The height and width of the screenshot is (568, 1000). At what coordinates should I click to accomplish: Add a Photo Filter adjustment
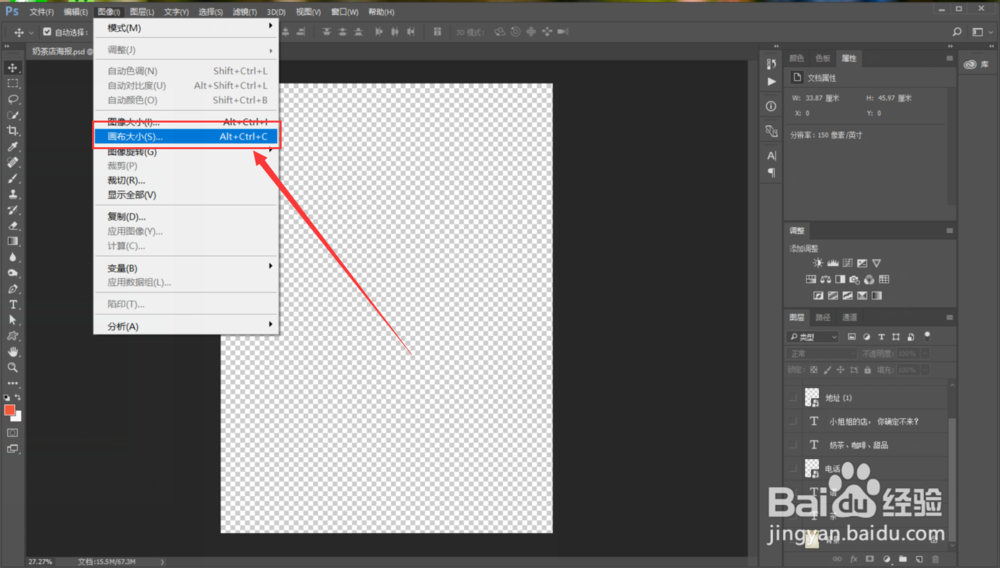[x=855, y=279]
